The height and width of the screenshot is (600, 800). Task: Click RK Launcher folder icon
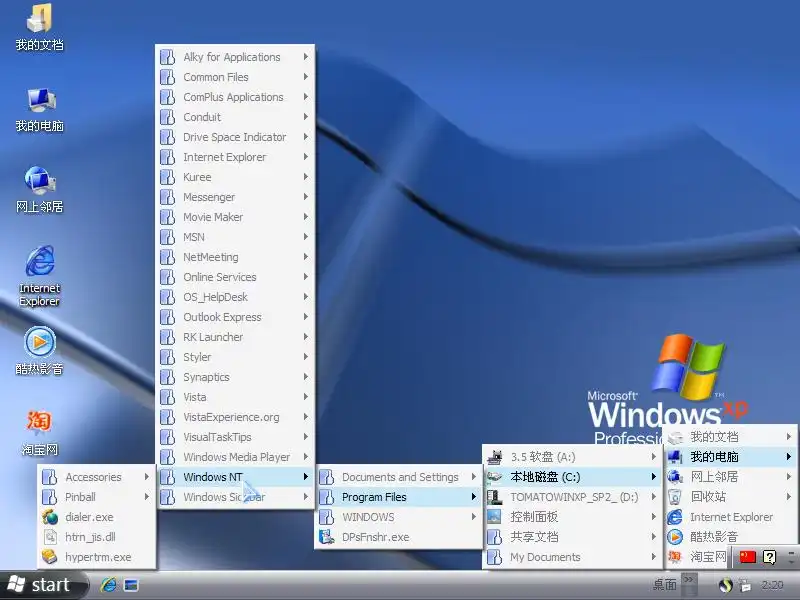[x=168, y=337]
